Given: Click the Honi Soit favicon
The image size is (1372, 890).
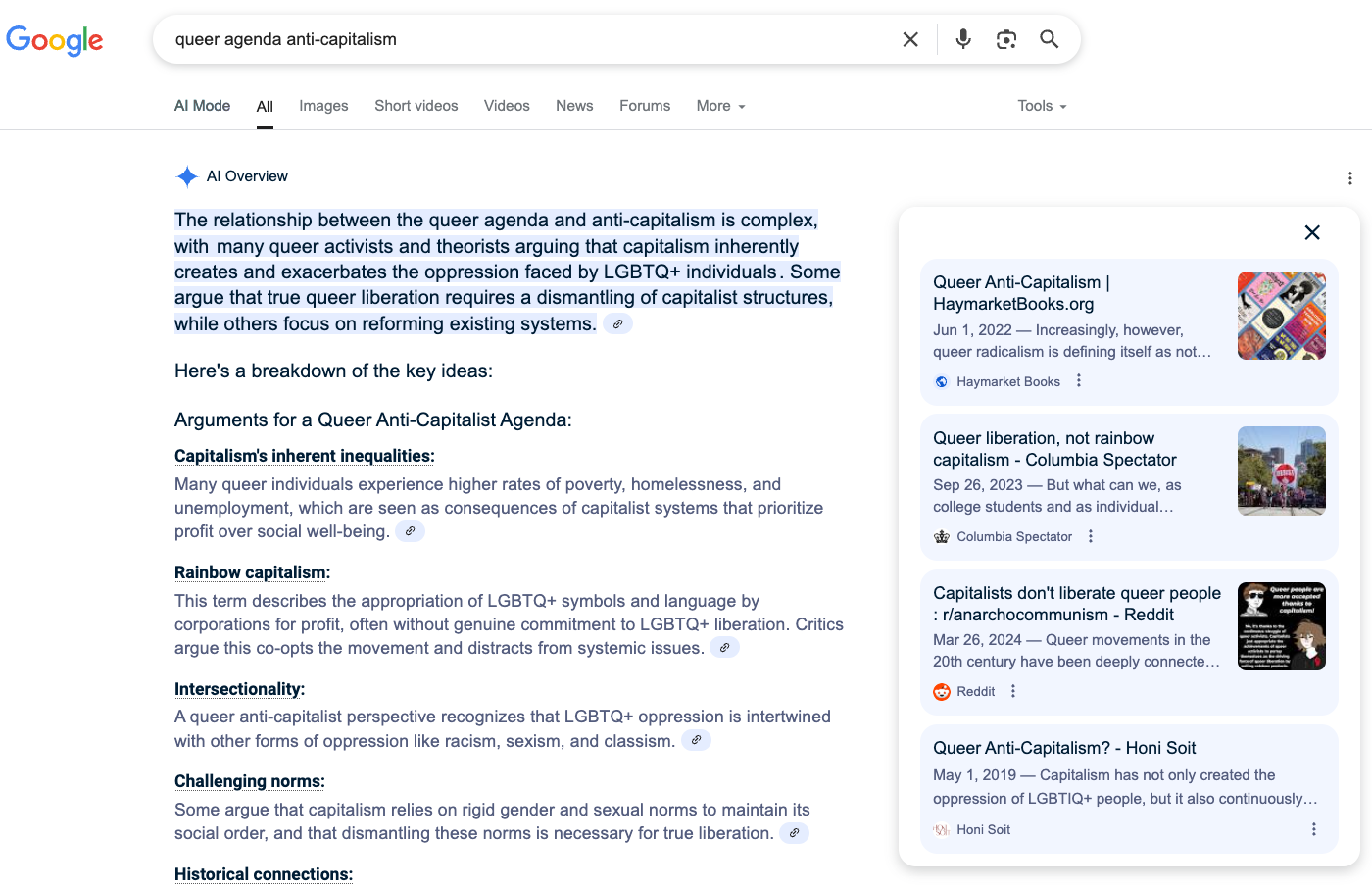Looking at the screenshot, I should (x=942, y=830).
